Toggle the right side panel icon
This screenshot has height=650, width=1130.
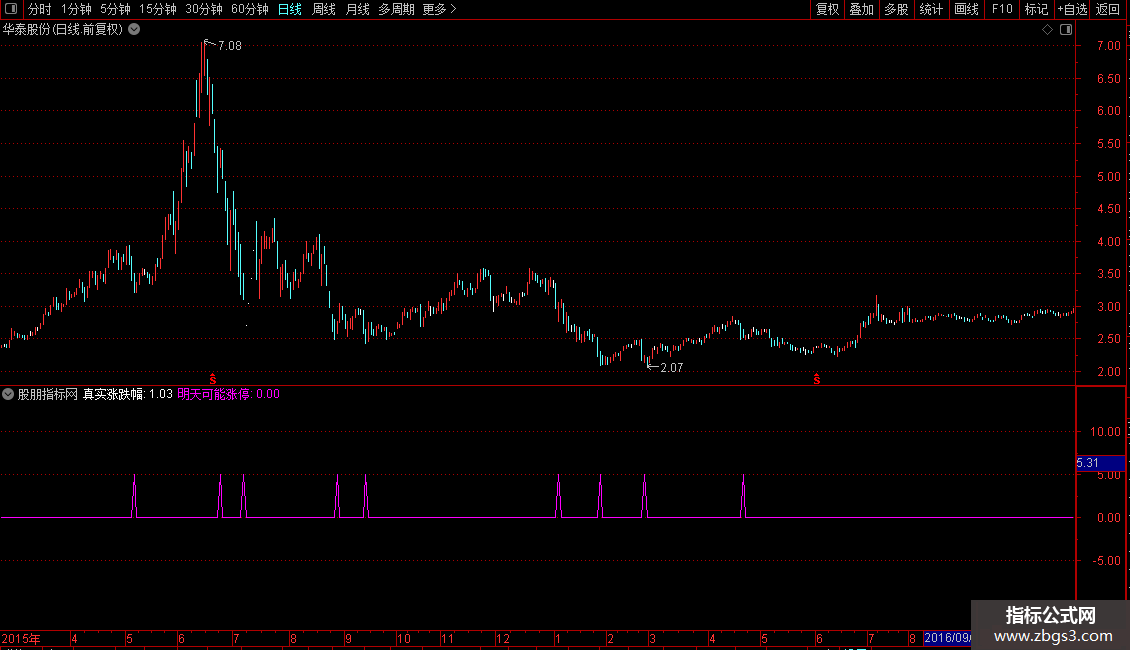click(1066, 30)
